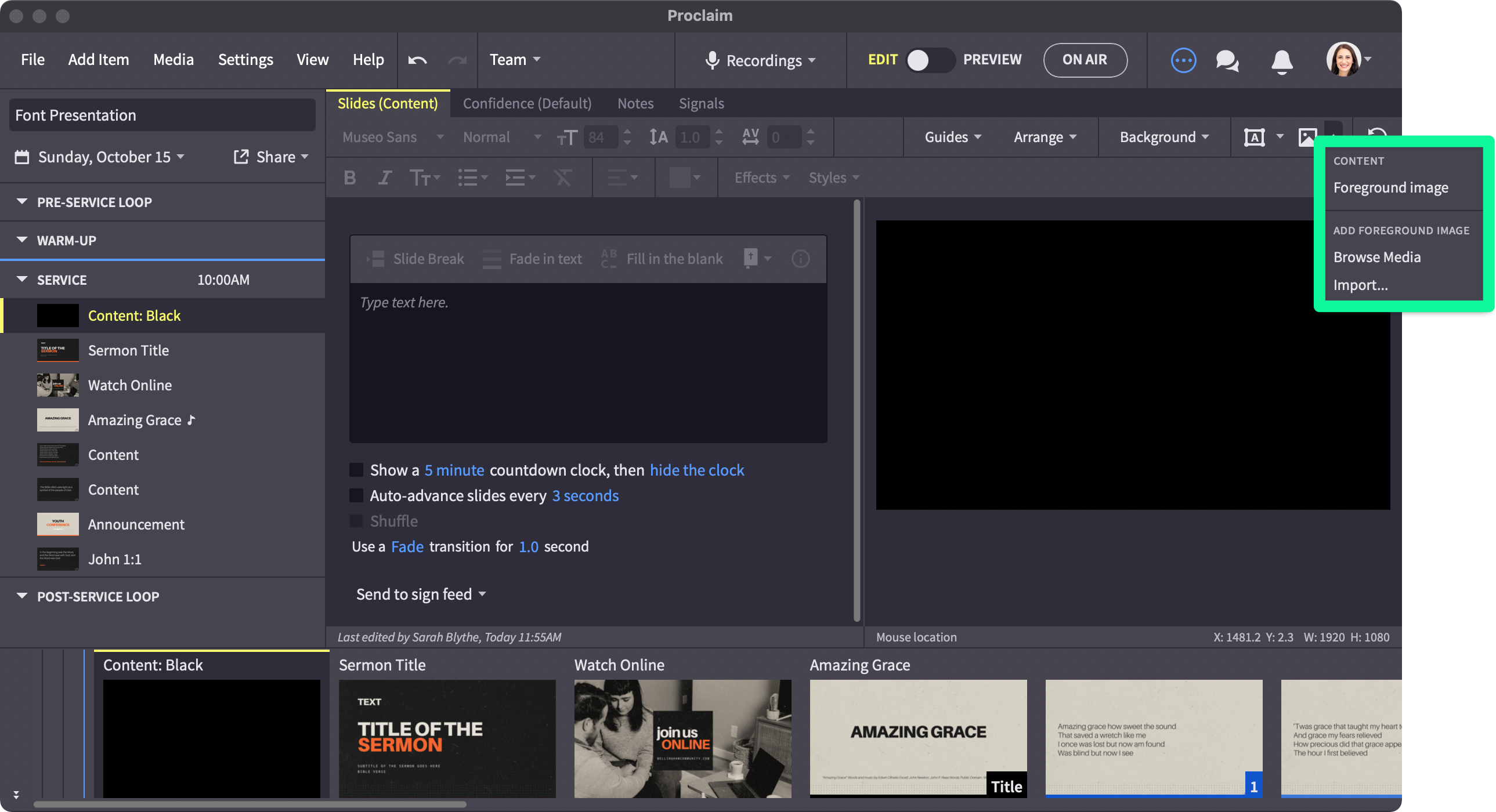Click the Fade transition link
1496x812 pixels.
pos(407,547)
